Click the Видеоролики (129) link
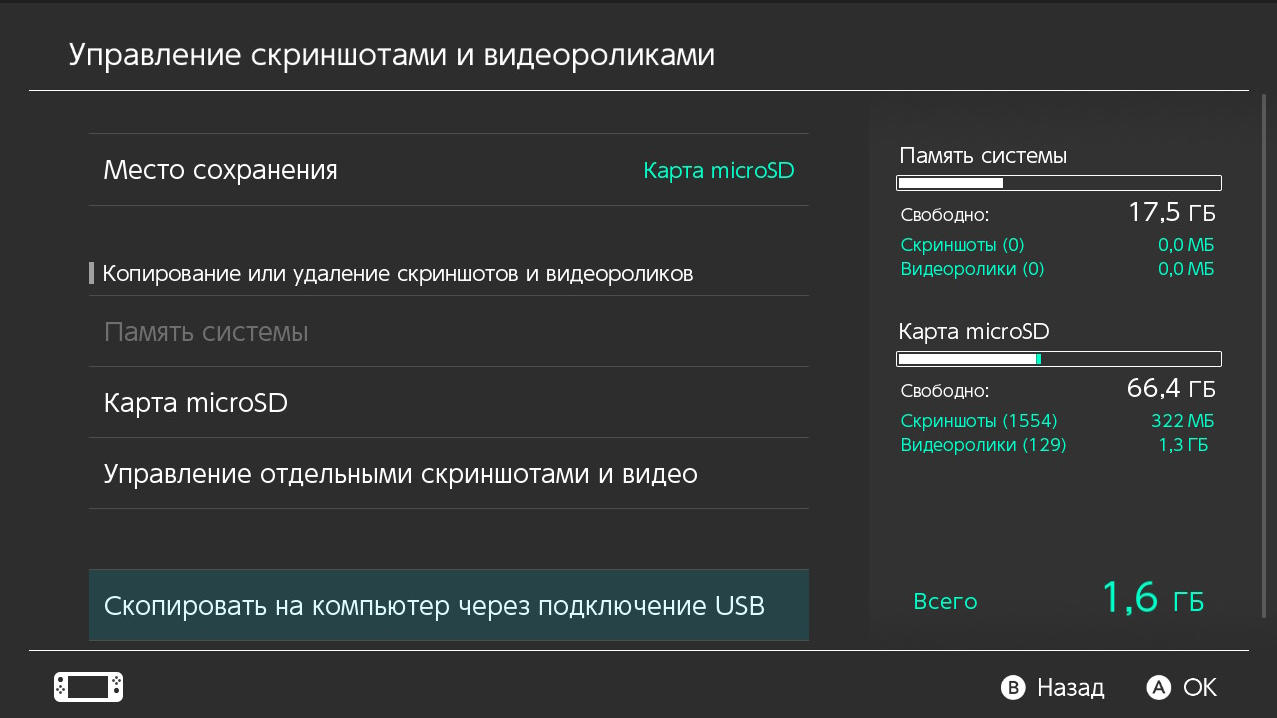The image size is (1277, 718). tap(983, 444)
